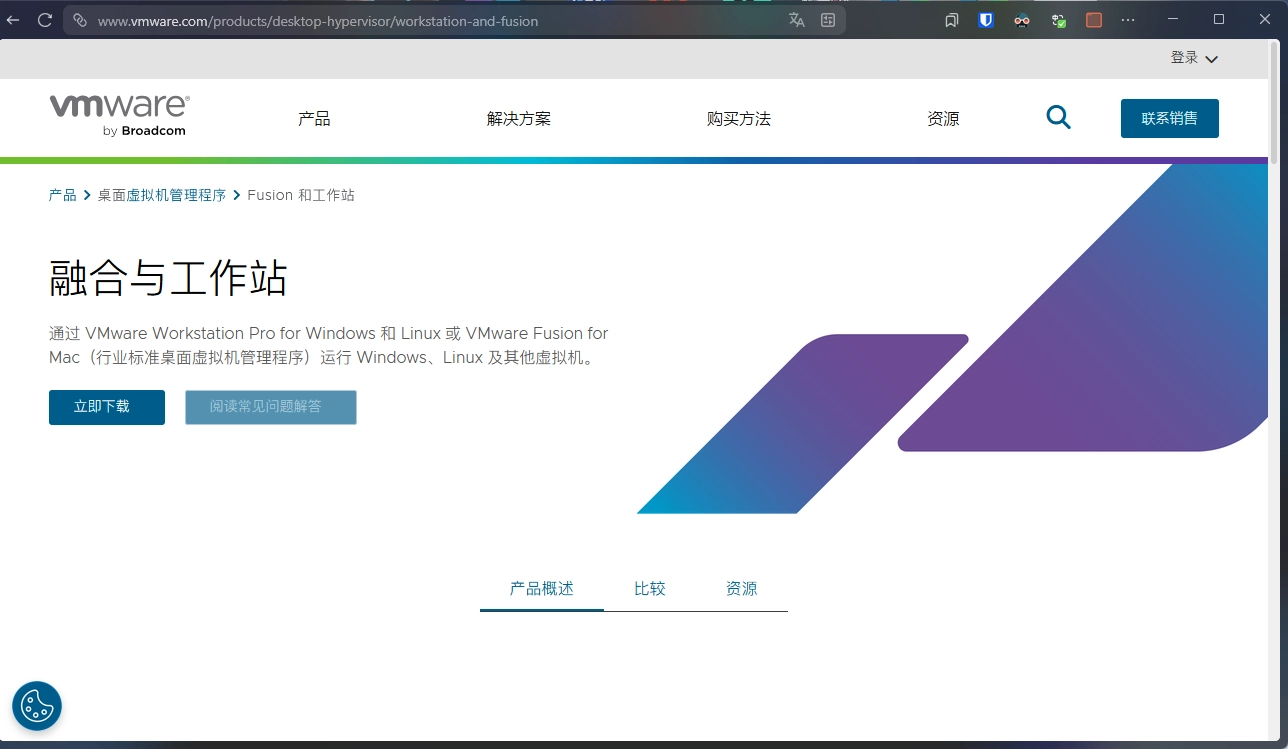
Task: Open the cookie settings icon
Action: tap(37, 706)
